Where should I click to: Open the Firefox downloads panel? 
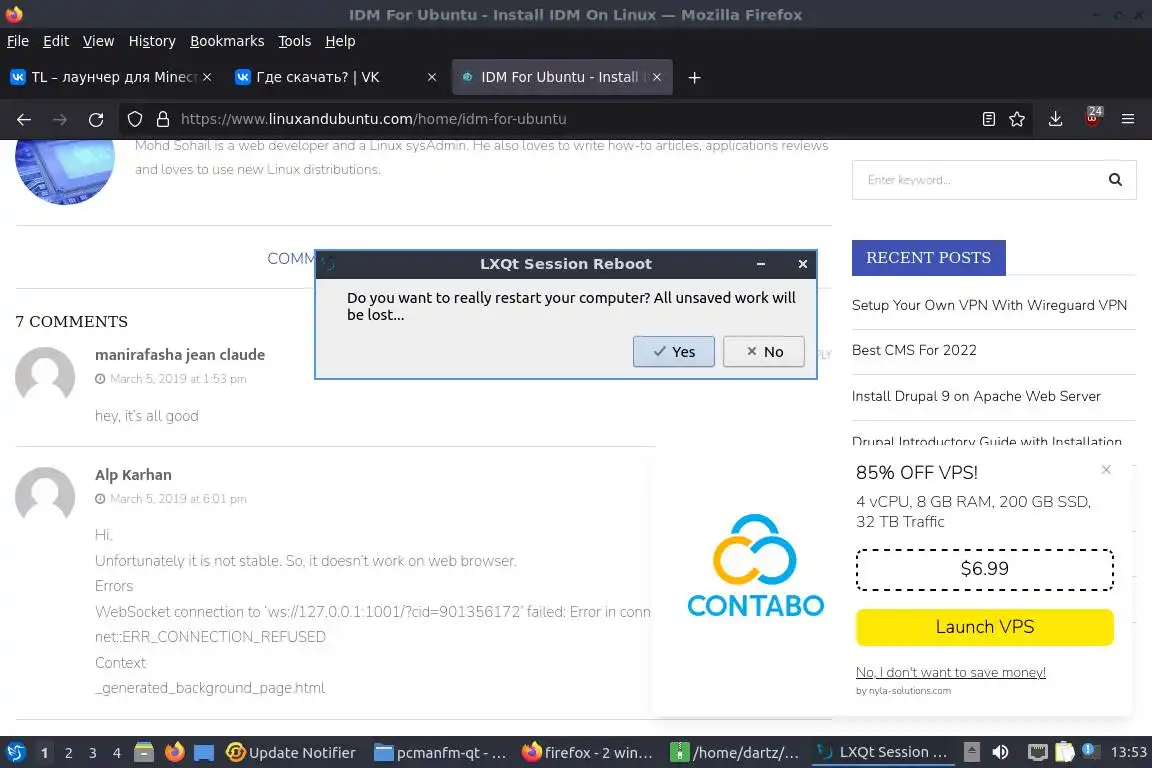(1056, 119)
